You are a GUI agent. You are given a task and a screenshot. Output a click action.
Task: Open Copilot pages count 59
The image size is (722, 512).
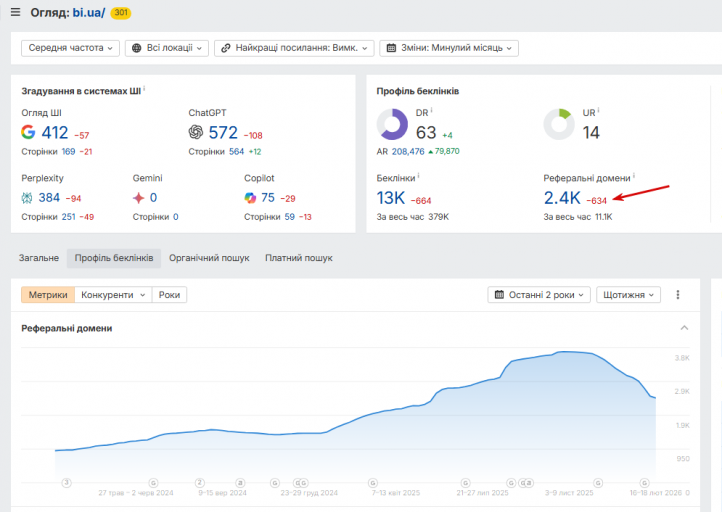click(290, 217)
